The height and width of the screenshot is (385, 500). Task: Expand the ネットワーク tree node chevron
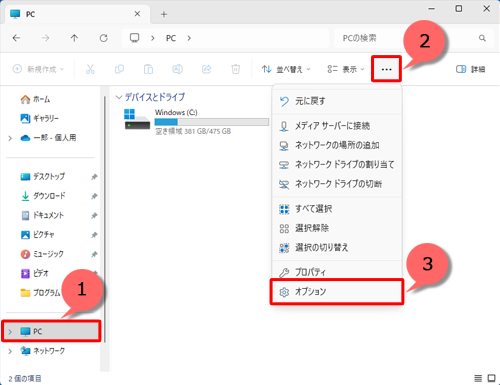coord(10,351)
